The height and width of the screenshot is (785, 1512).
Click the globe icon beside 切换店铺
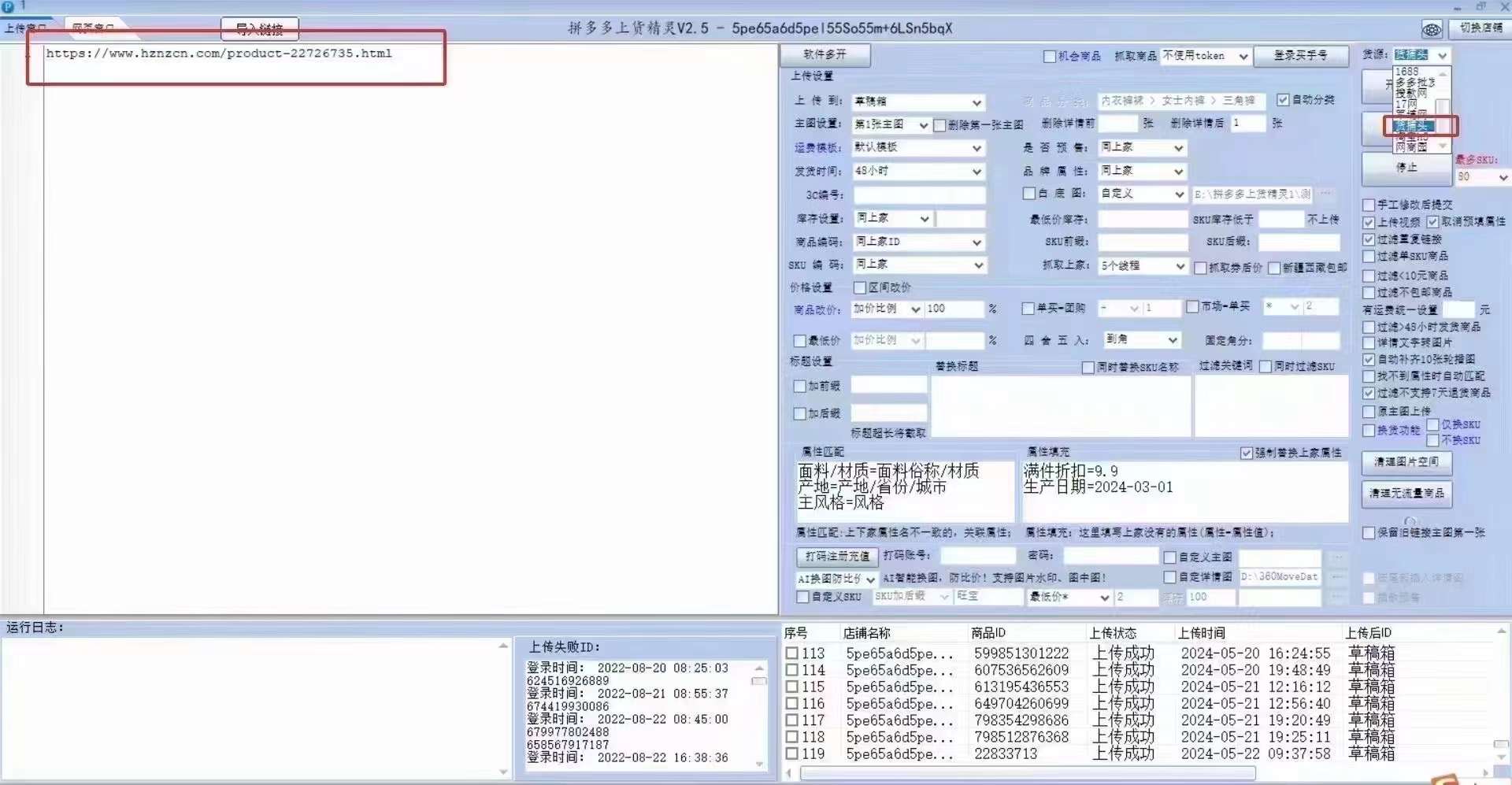(1432, 29)
